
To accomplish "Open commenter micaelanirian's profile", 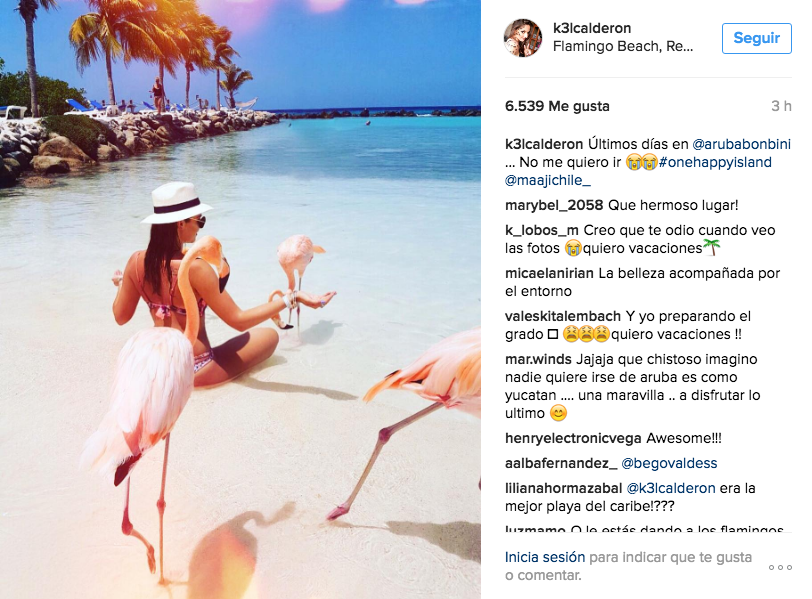I will [549, 273].
